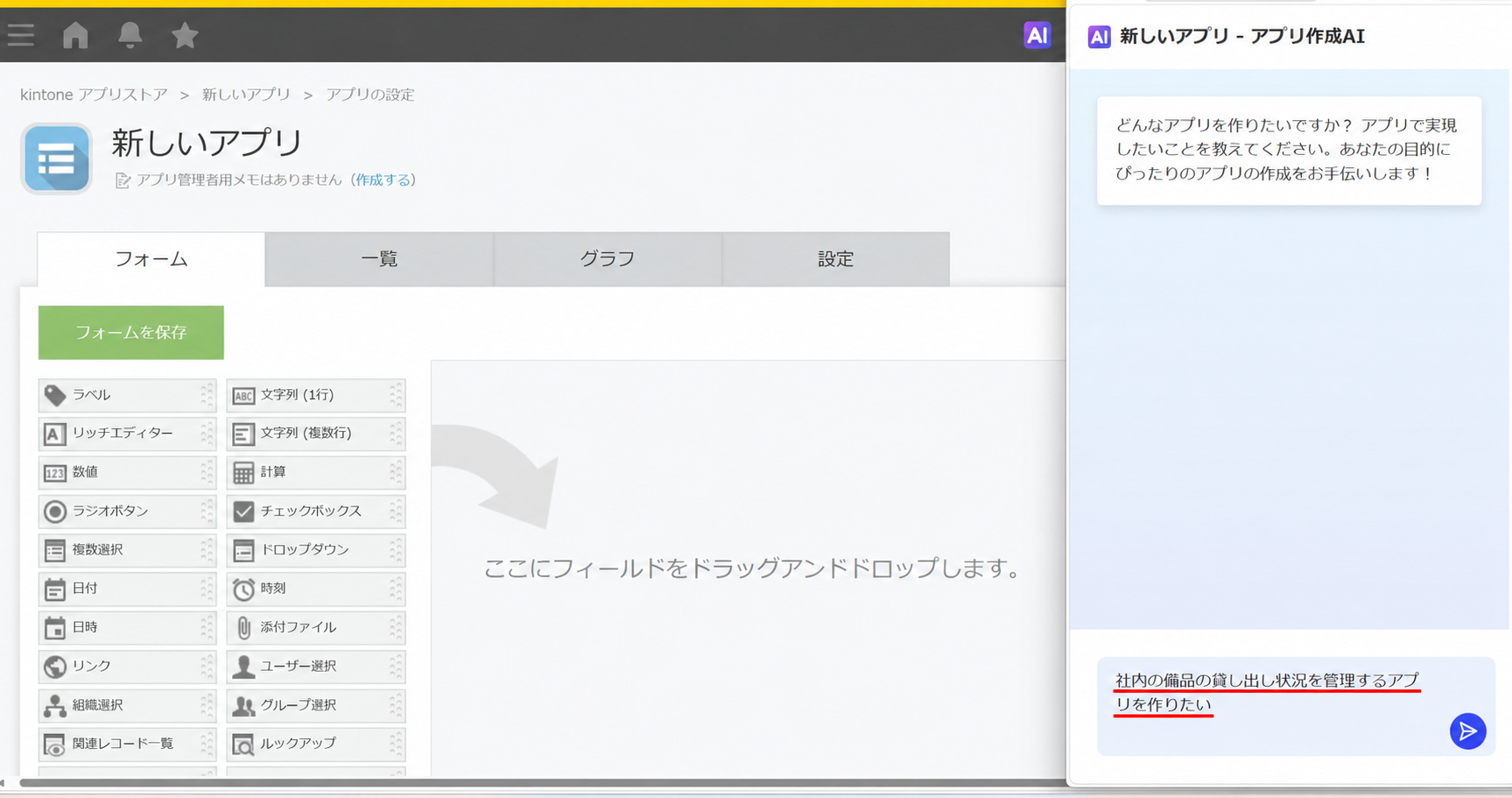1512x798 pixels.
Task: Click the blue send arrow button
Action: [1467, 731]
